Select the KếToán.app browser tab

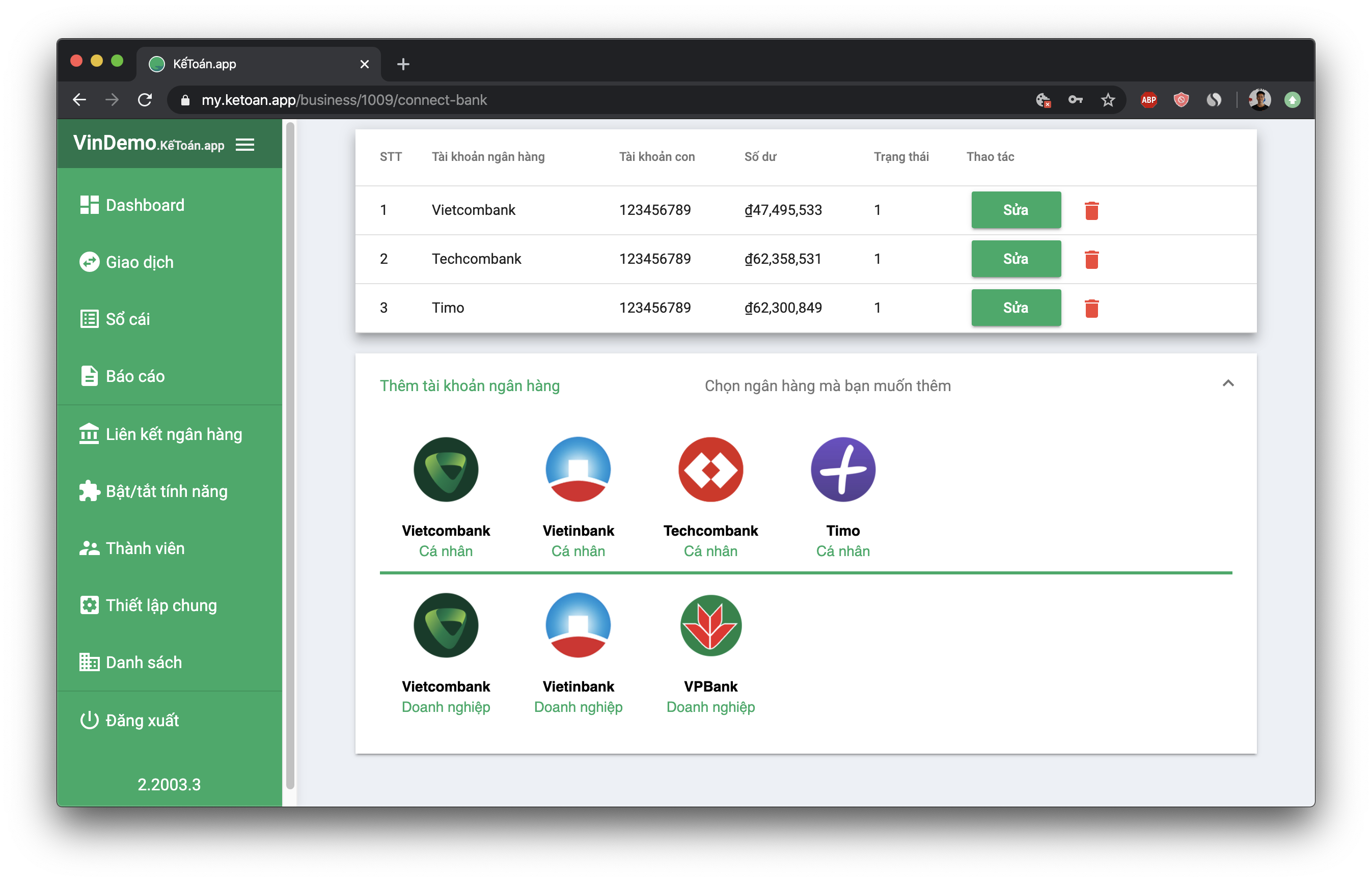click(259, 64)
